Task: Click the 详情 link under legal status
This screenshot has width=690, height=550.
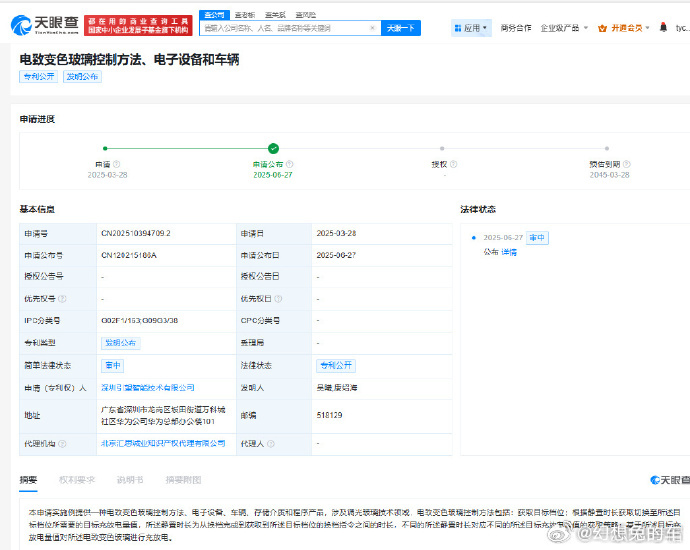Action: click(509, 252)
